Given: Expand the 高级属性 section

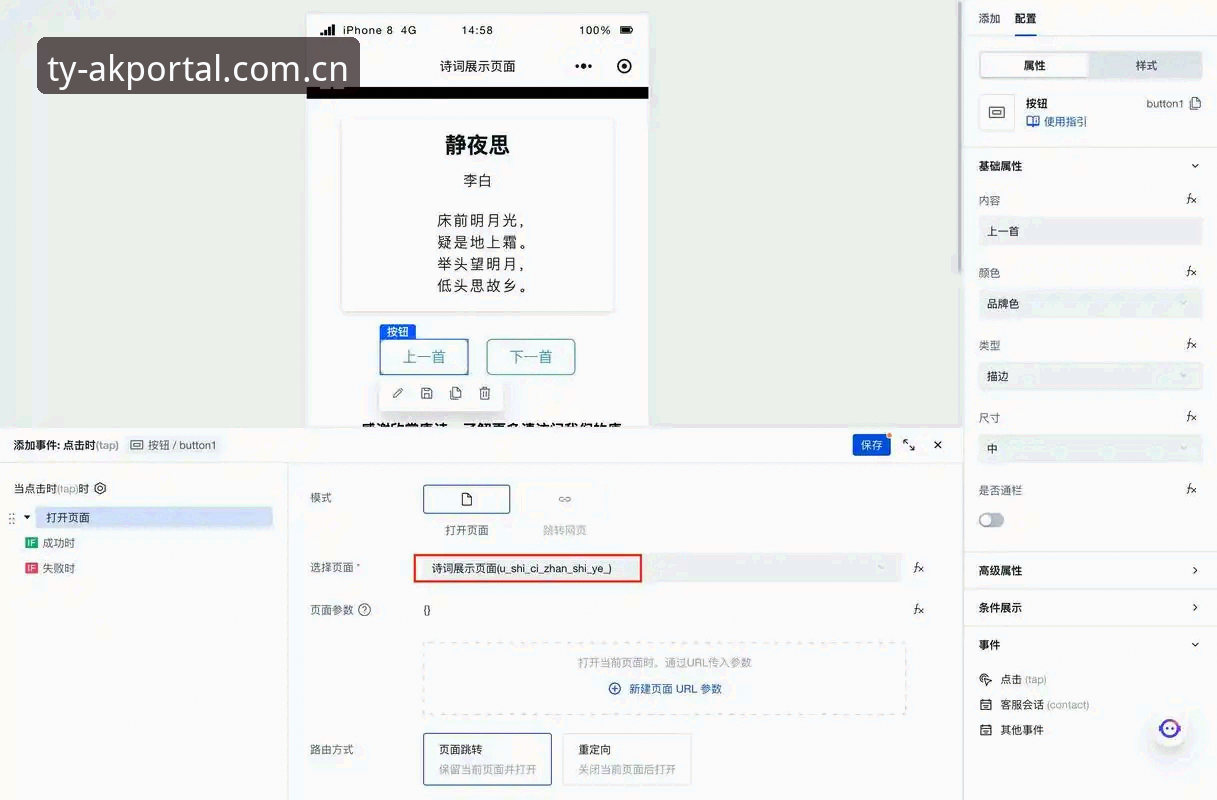Looking at the screenshot, I should (x=1195, y=571).
